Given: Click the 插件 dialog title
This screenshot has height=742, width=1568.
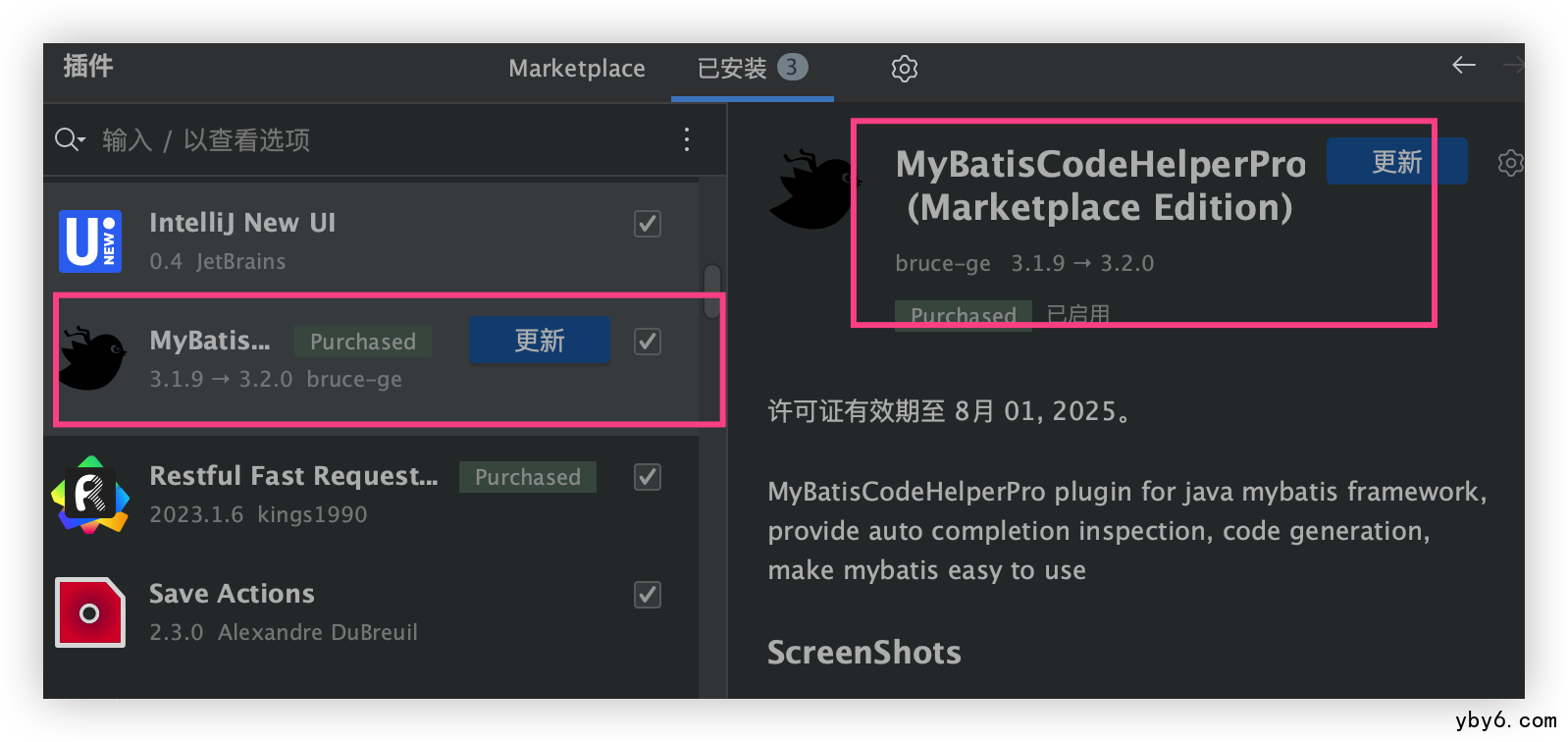Looking at the screenshot, I should [87, 66].
